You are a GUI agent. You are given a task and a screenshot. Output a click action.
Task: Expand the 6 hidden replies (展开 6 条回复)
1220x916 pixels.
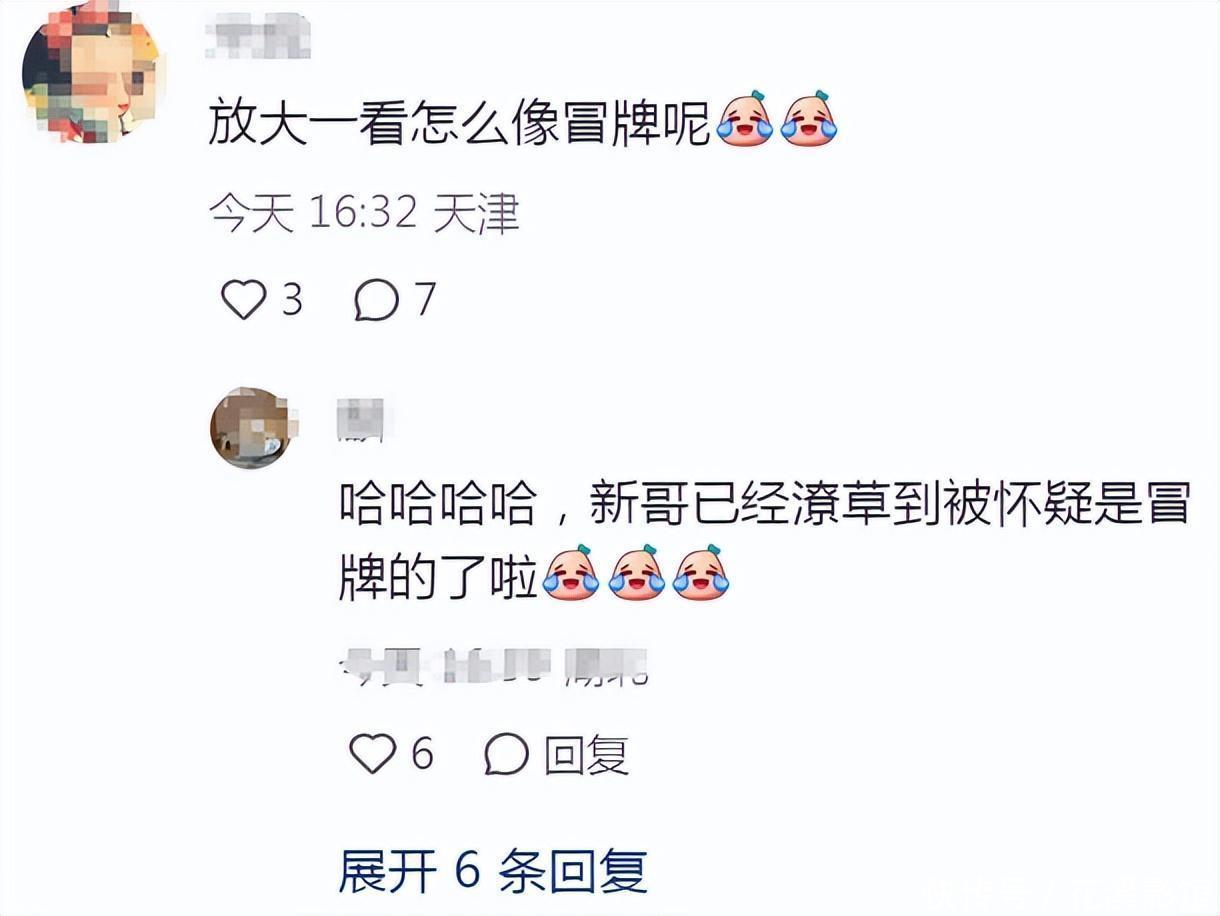click(493, 872)
